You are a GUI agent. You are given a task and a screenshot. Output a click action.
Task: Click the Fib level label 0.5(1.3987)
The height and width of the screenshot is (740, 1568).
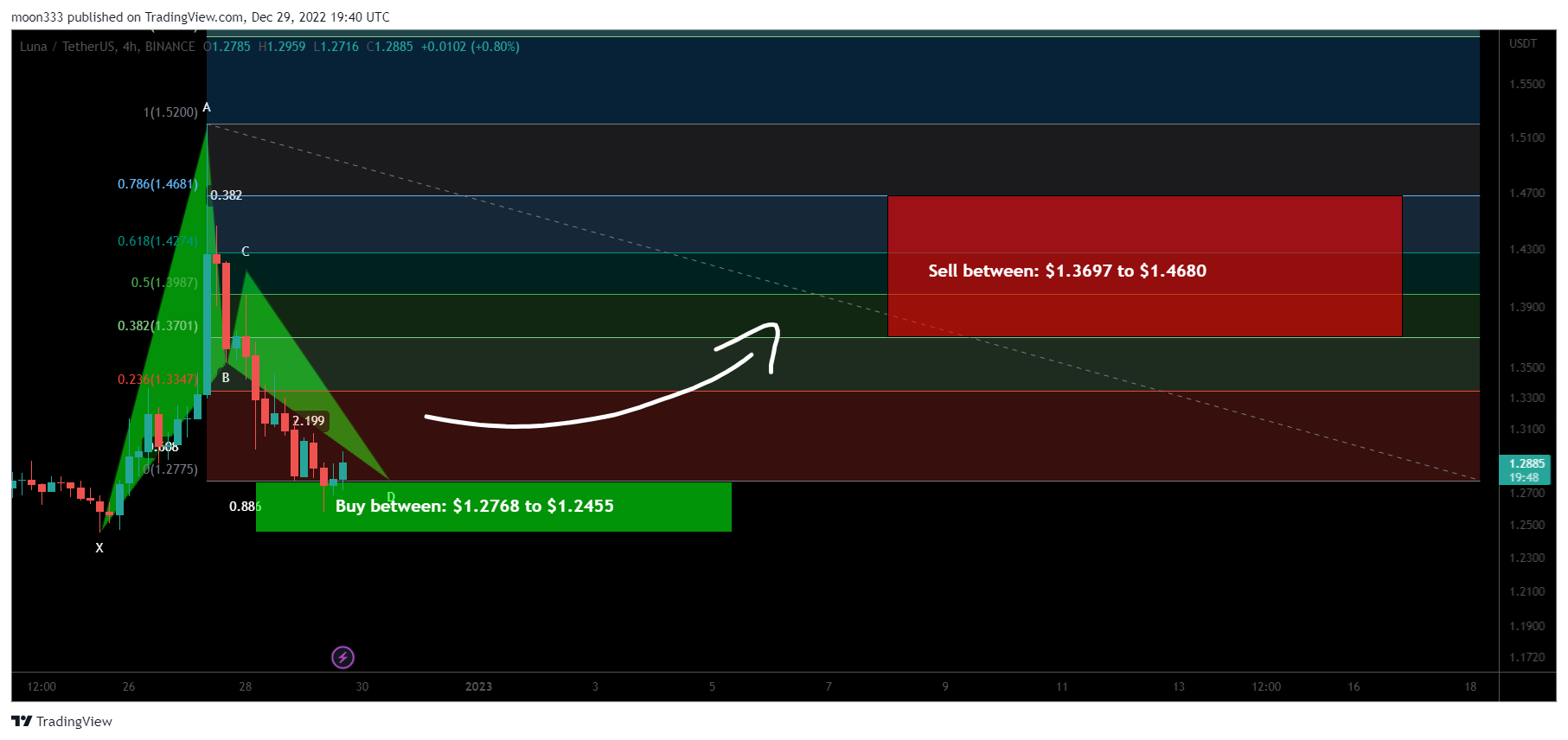[164, 283]
